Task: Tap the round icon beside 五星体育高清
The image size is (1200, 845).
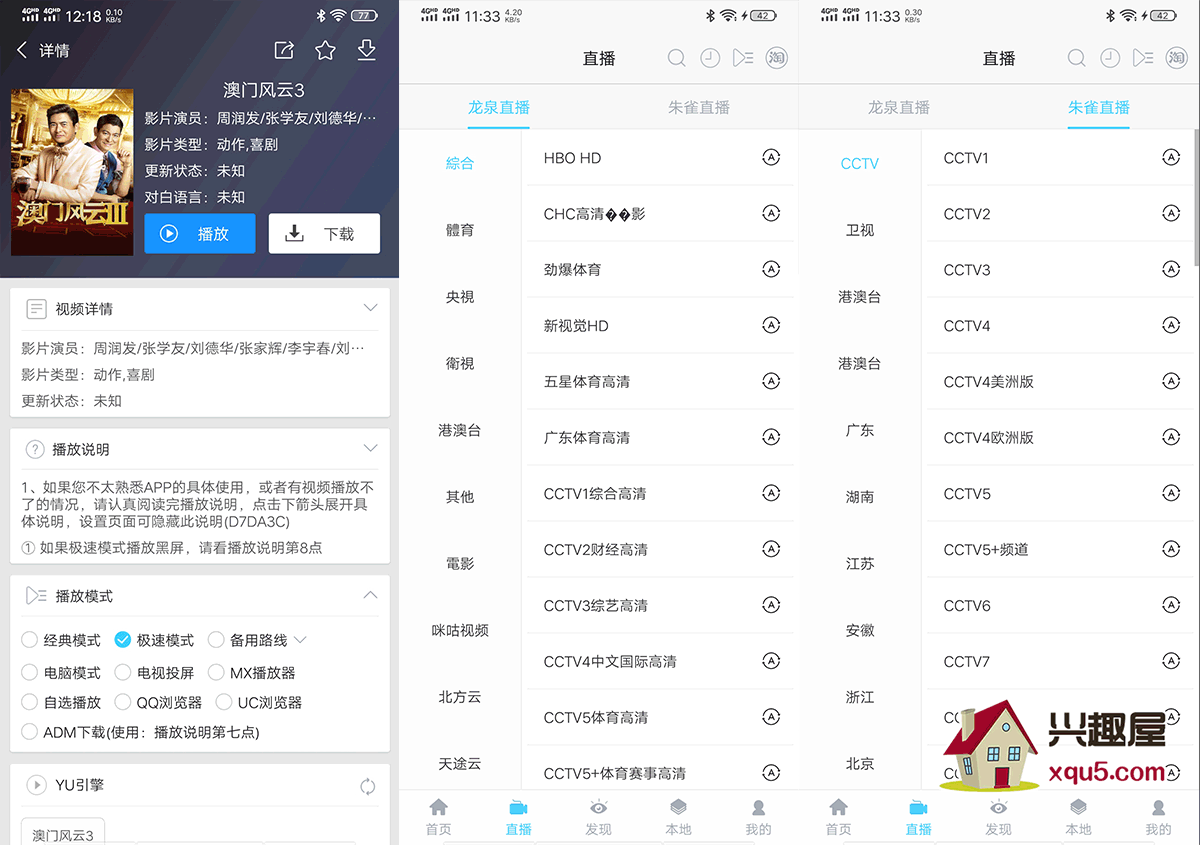Action: coord(771,381)
